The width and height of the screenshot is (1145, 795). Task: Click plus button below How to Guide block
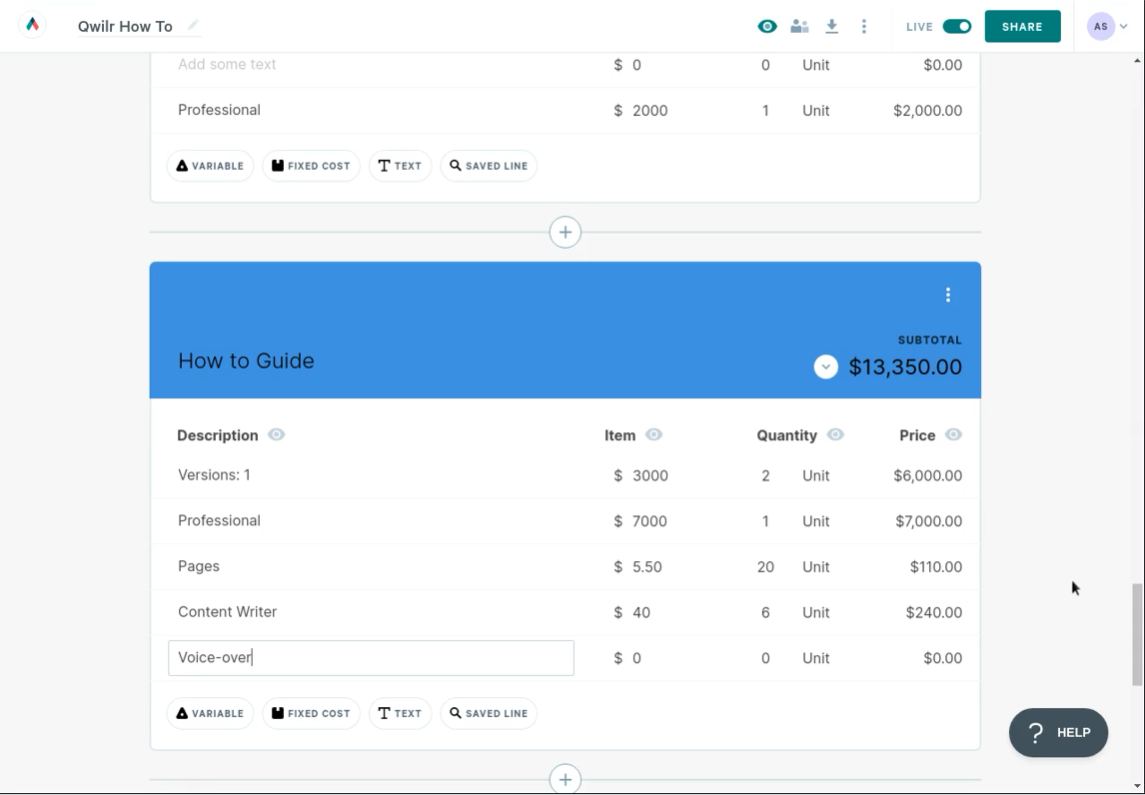pos(565,779)
